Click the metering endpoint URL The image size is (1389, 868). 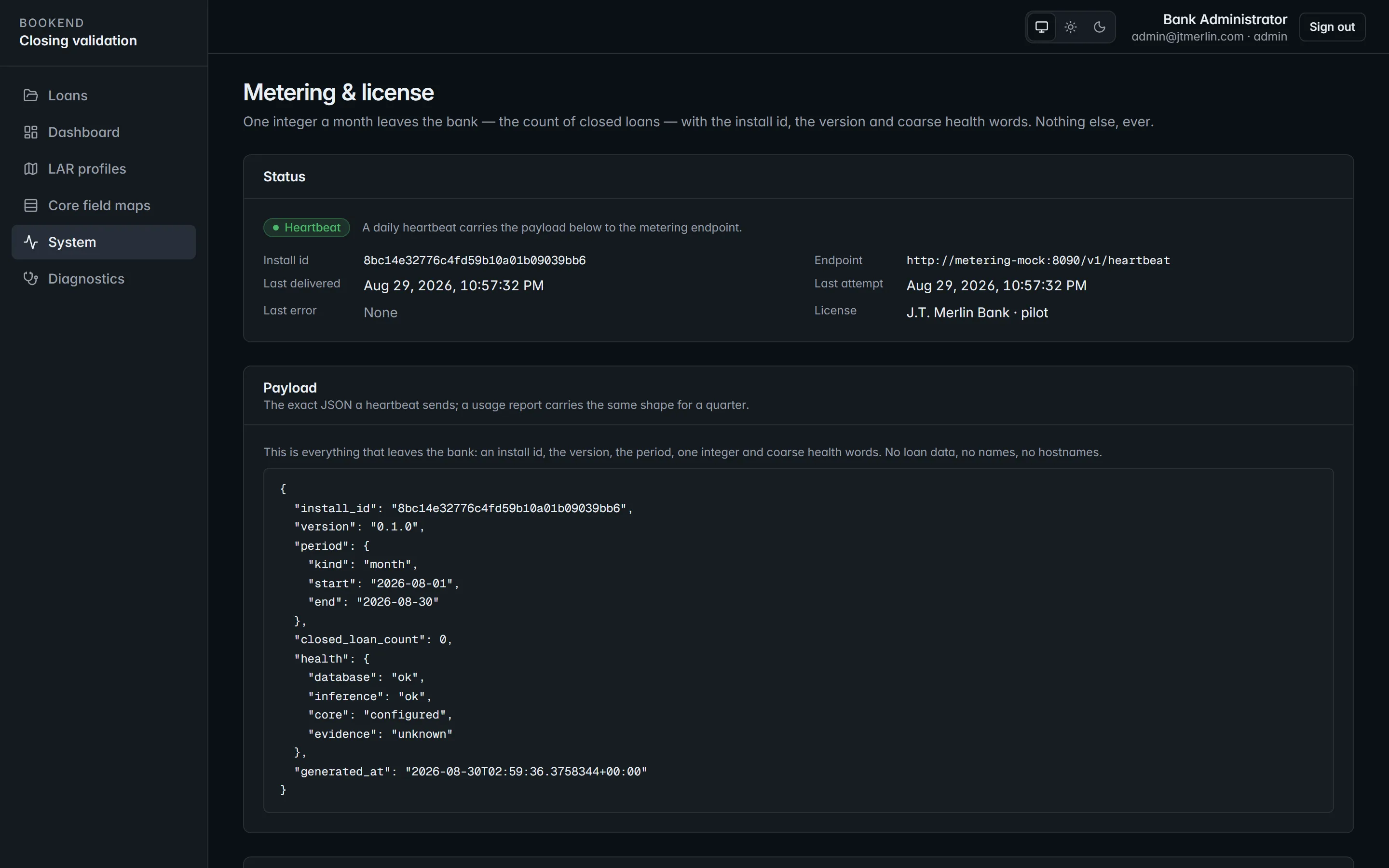[1038, 260]
